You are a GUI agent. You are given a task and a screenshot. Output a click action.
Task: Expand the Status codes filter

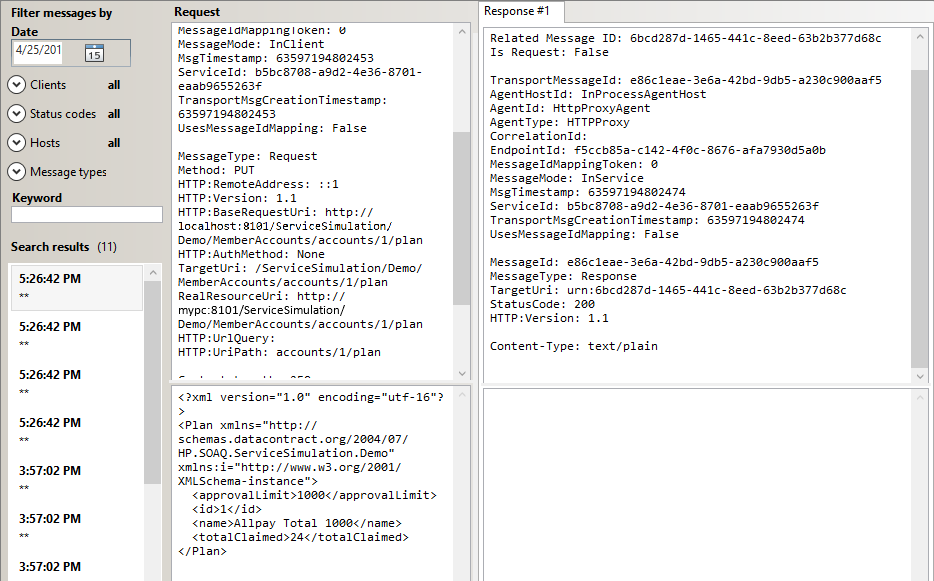[x=16, y=114]
